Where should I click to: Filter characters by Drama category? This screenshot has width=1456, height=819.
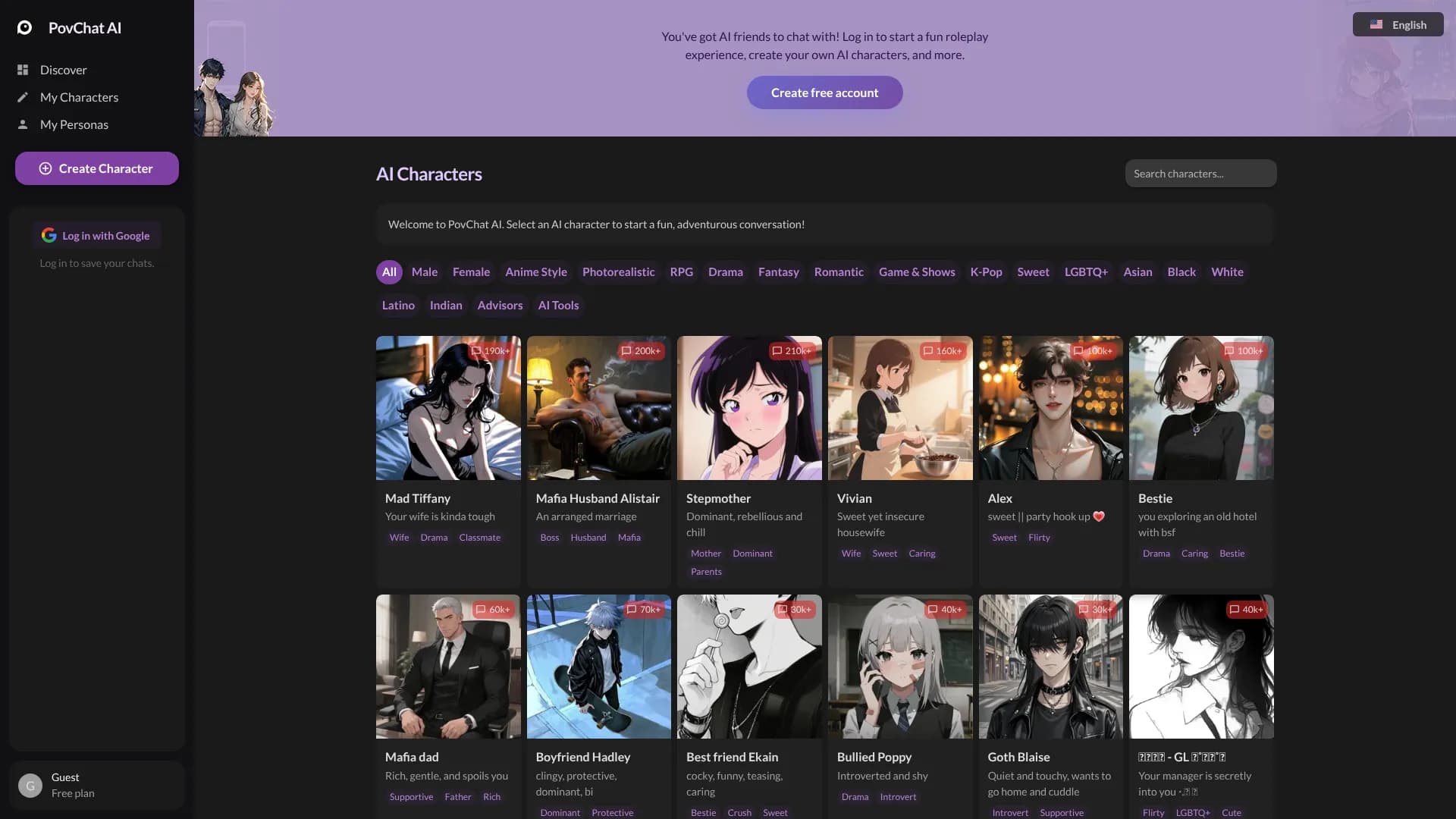pos(726,272)
